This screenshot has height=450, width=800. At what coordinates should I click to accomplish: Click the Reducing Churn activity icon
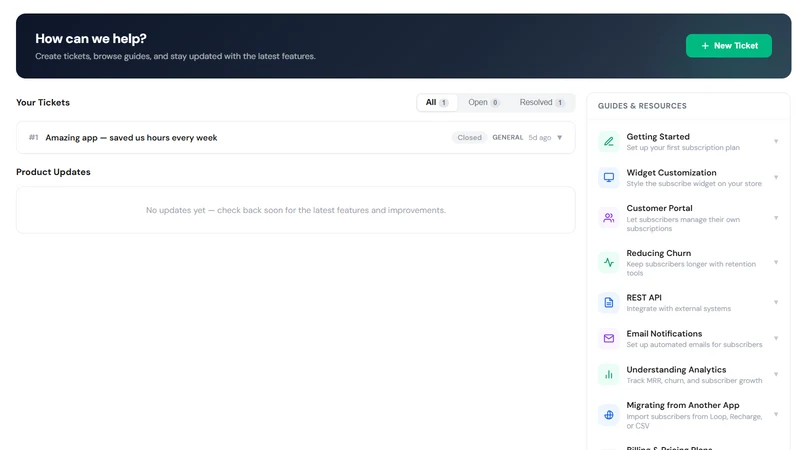(x=609, y=263)
